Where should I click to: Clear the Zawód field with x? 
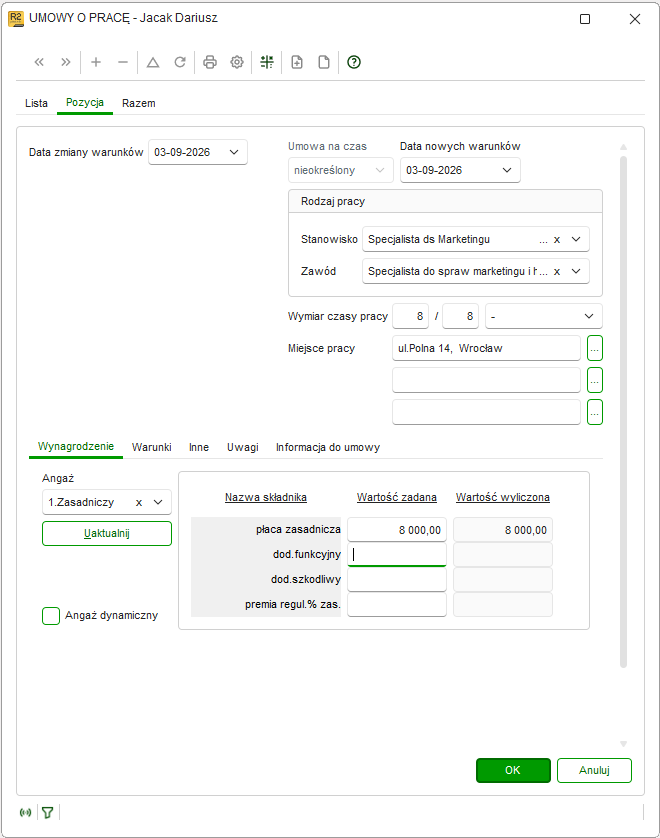click(557, 271)
